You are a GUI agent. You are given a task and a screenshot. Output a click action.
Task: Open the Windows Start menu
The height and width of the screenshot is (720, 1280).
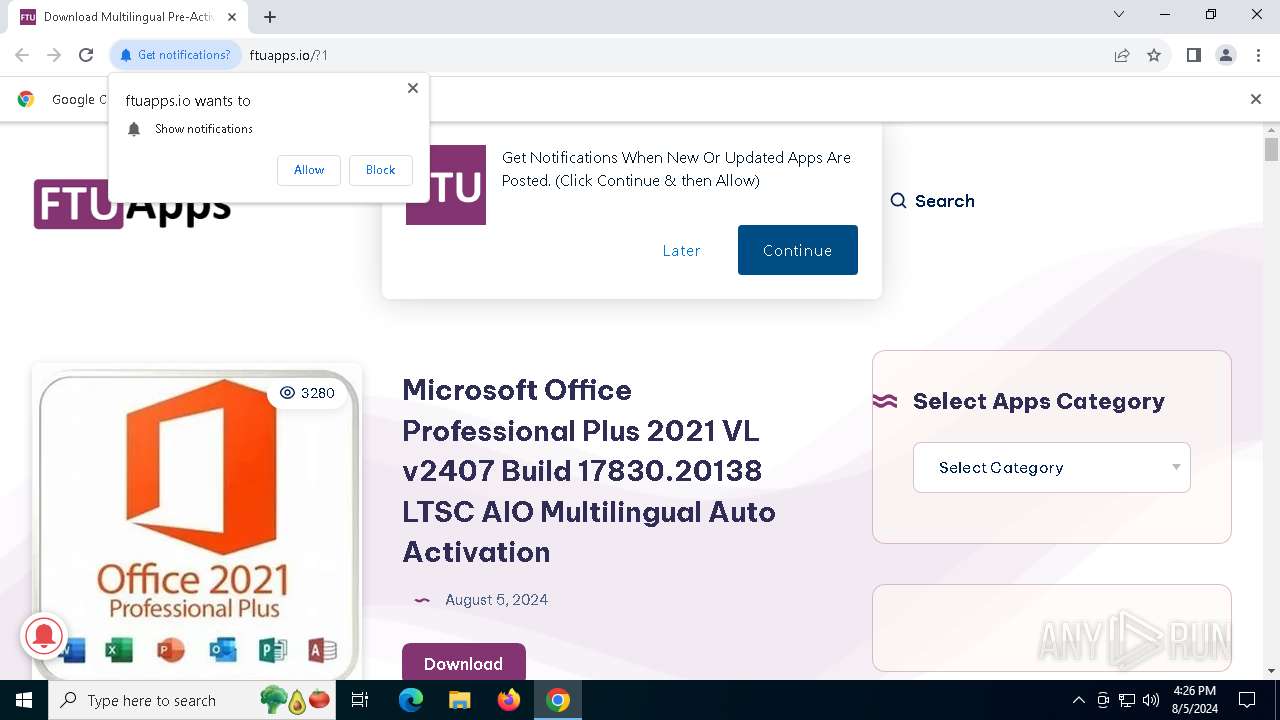click(24, 700)
